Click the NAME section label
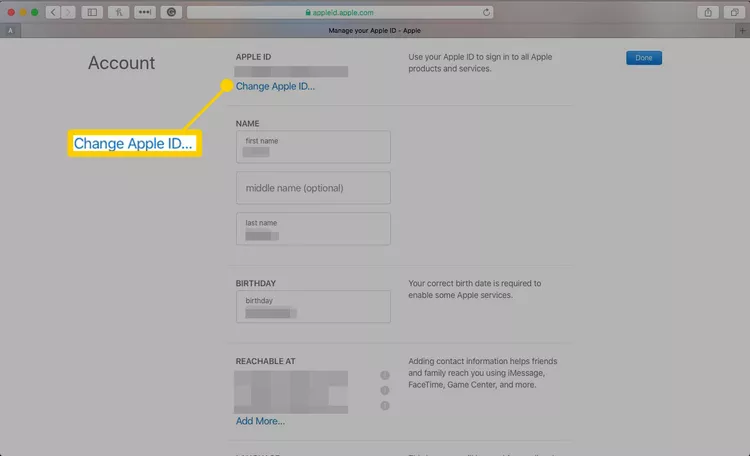This screenshot has width=750, height=456. click(247, 123)
